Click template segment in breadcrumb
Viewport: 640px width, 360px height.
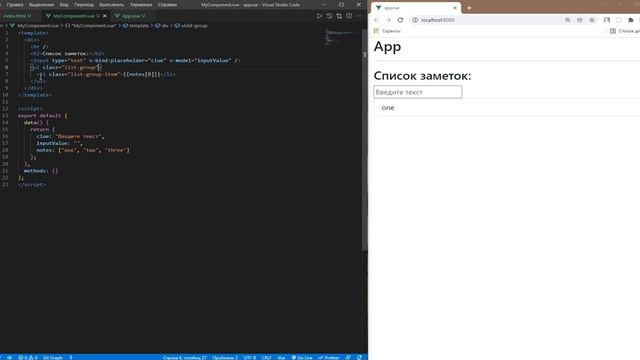[136, 26]
